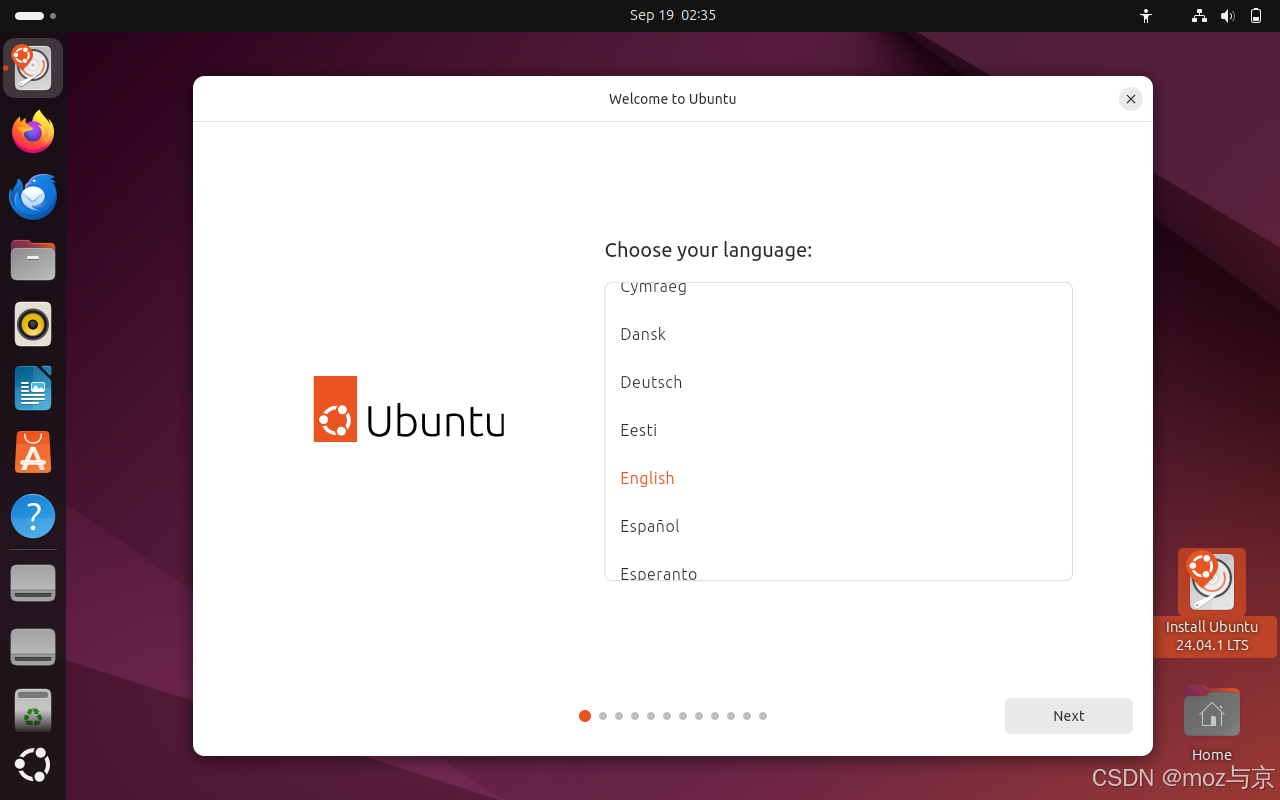Viewport: 1280px width, 800px height.
Task: Open Rhythmbox music player
Action: [x=33, y=324]
